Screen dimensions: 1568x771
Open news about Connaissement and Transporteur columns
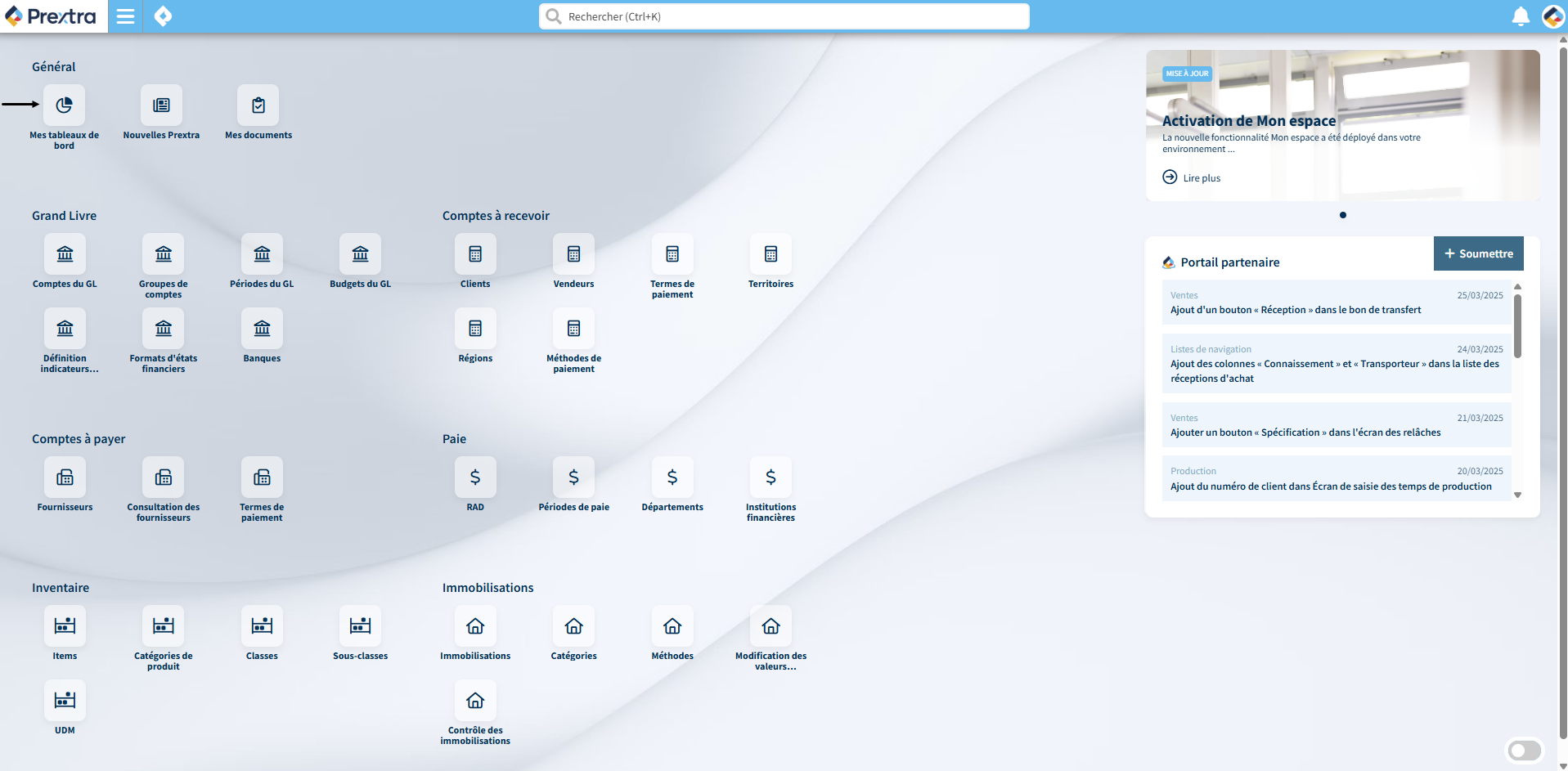(1337, 364)
